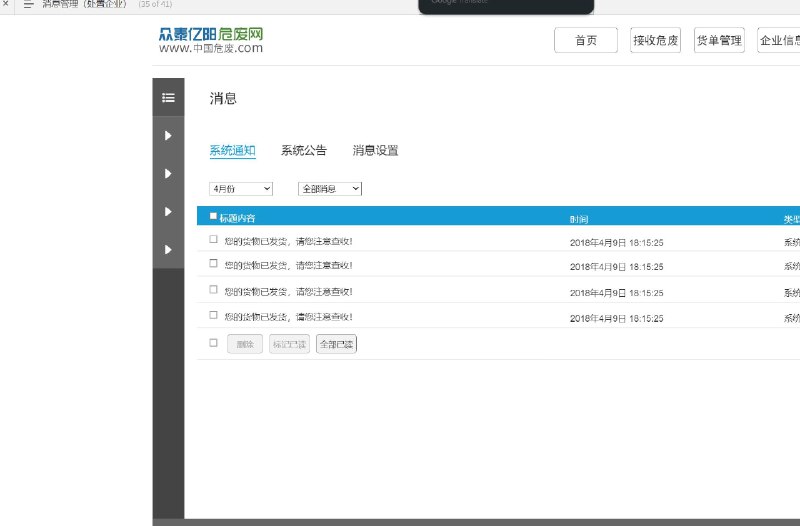Open the first 您的货物已发货 message
Screen dimensions: 800x526
click(288, 241)
